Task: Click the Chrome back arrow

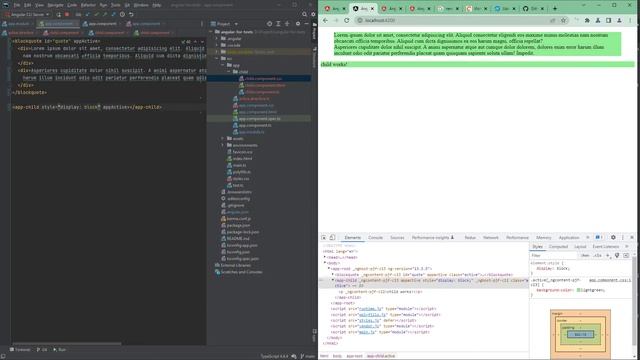Action: [325, 20]
